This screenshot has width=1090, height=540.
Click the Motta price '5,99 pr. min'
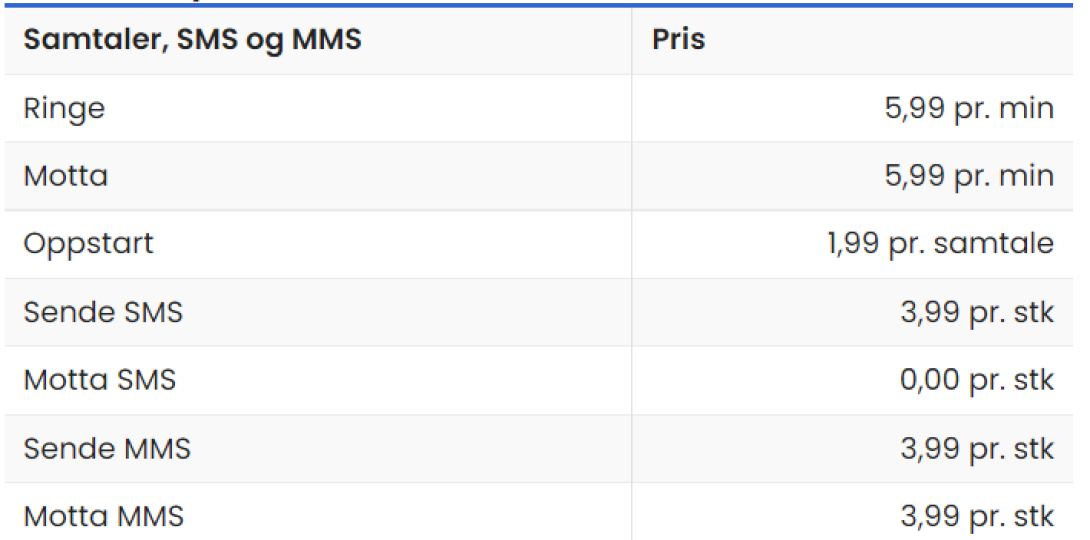pyautogui.click(x=969, y=176)
